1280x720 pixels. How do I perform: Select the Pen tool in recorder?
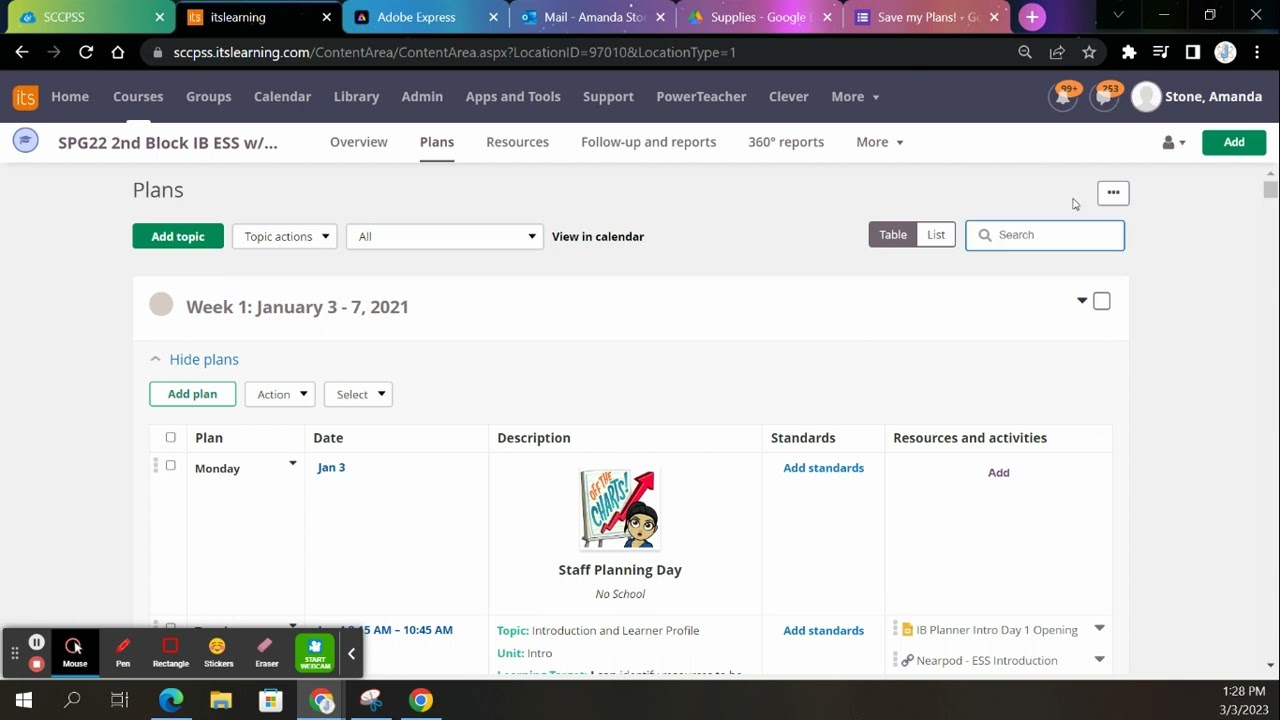click(123, 652)
